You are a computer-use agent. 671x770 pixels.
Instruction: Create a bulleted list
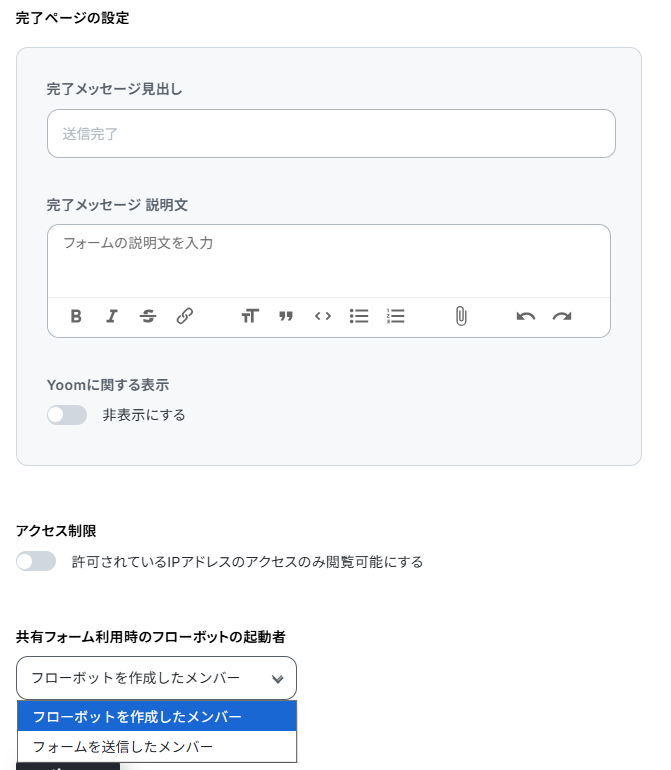coord(359,316)
